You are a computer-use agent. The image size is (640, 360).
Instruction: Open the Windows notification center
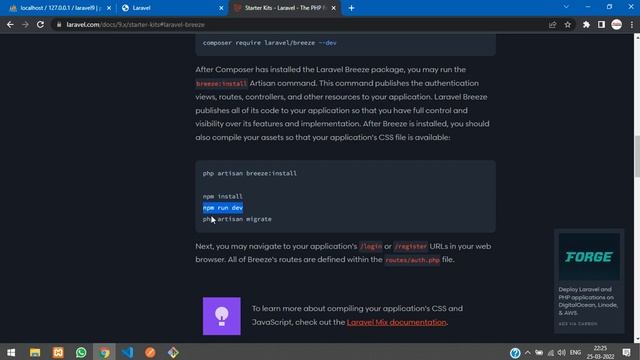click(627, 352)
